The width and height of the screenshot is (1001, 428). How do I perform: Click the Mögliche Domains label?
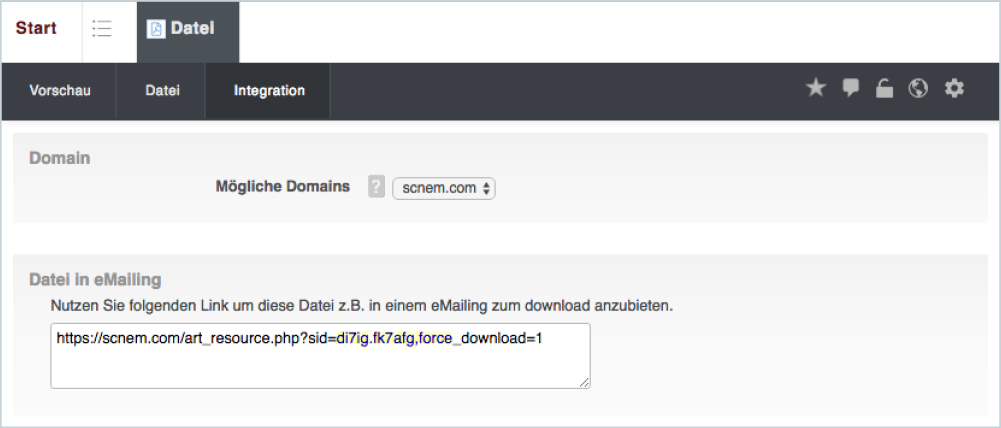(x=283, y=187)
